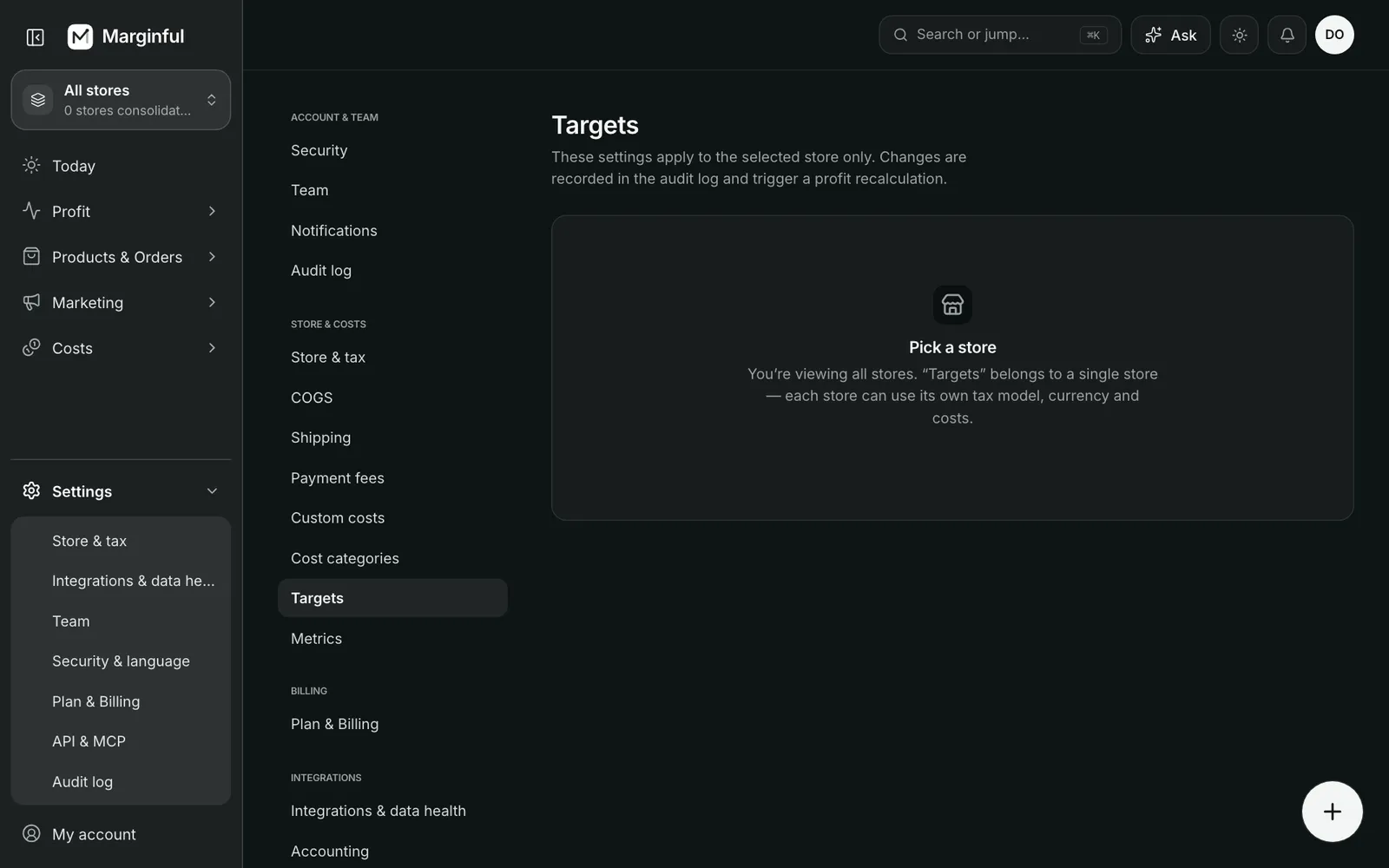Click the Profit pulse icon
The image size is (1389, 868).
point(31,211)
